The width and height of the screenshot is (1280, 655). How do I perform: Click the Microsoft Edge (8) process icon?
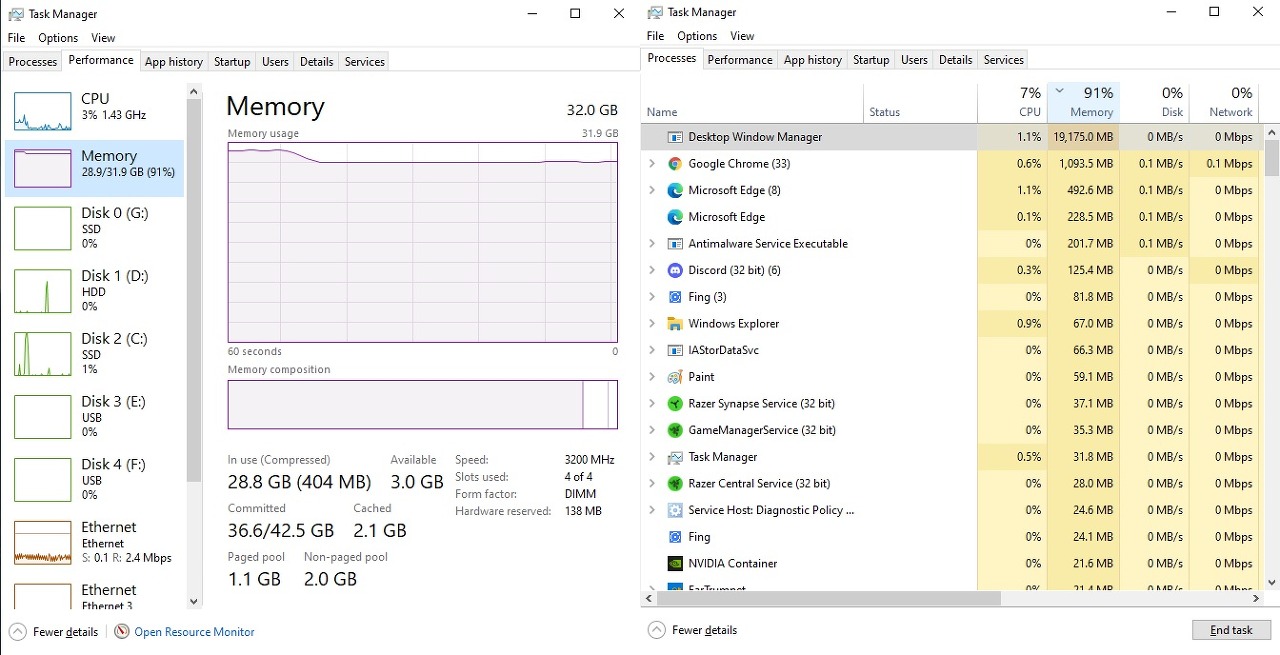tap(675, 190)
